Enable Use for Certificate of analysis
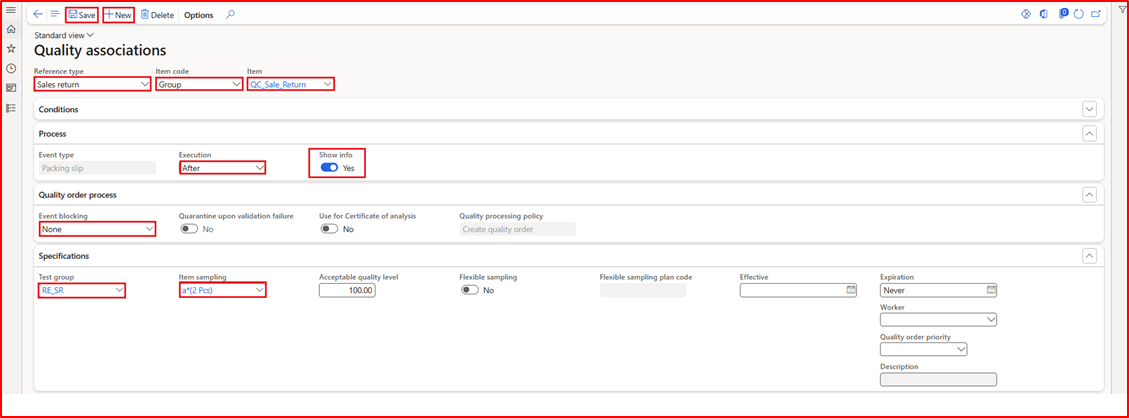The image size is (1129, 418). (329, 229)
